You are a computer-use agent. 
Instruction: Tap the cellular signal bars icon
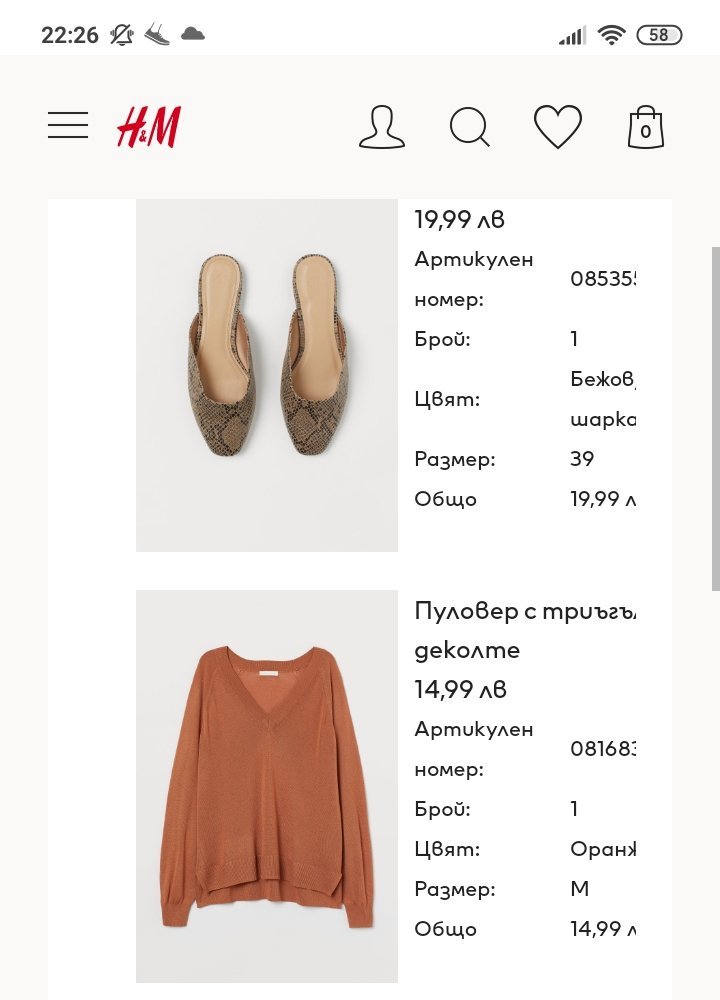(572, 36)
